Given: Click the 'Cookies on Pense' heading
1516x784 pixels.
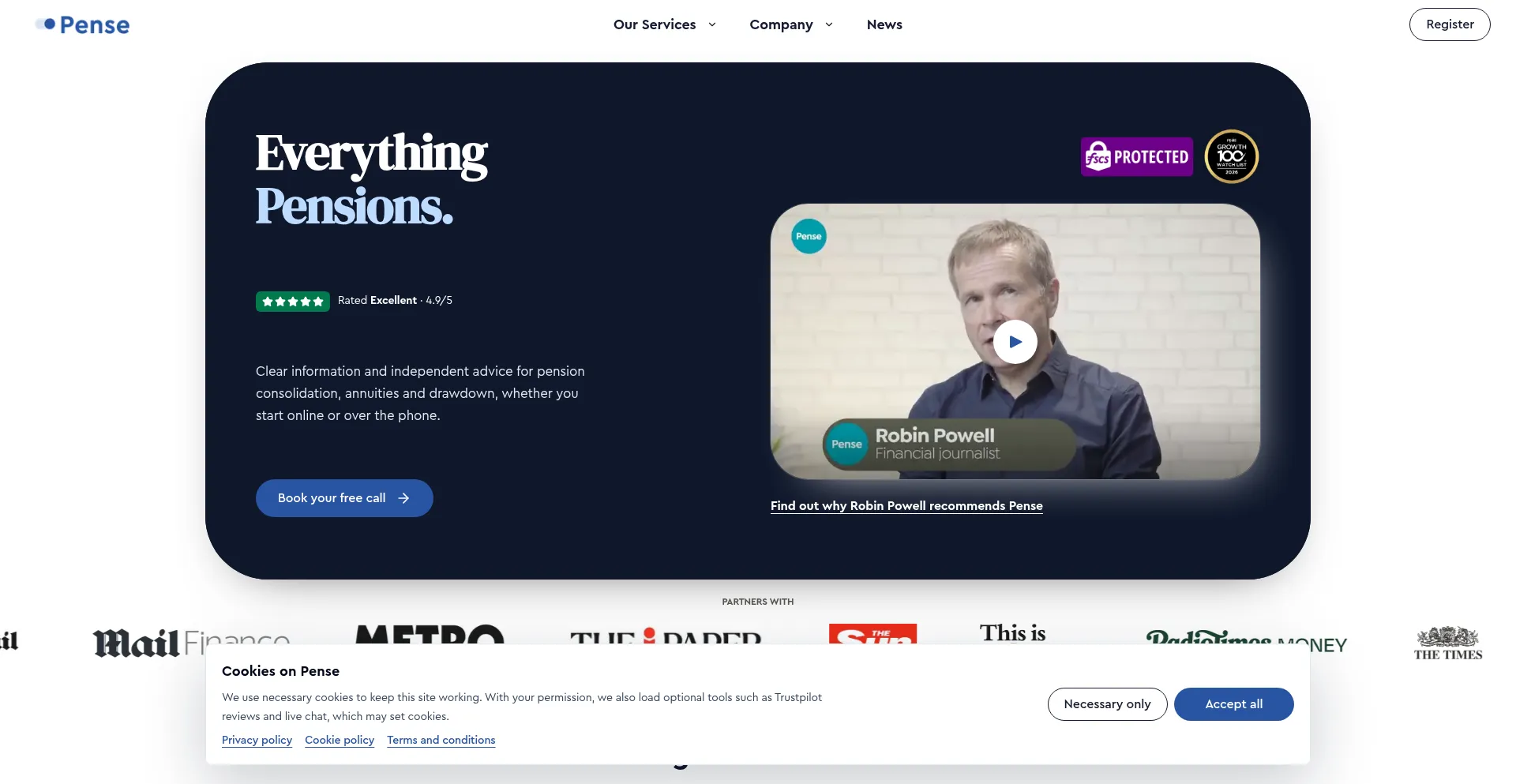Looking at the screenshot, I should click(280, 671).
